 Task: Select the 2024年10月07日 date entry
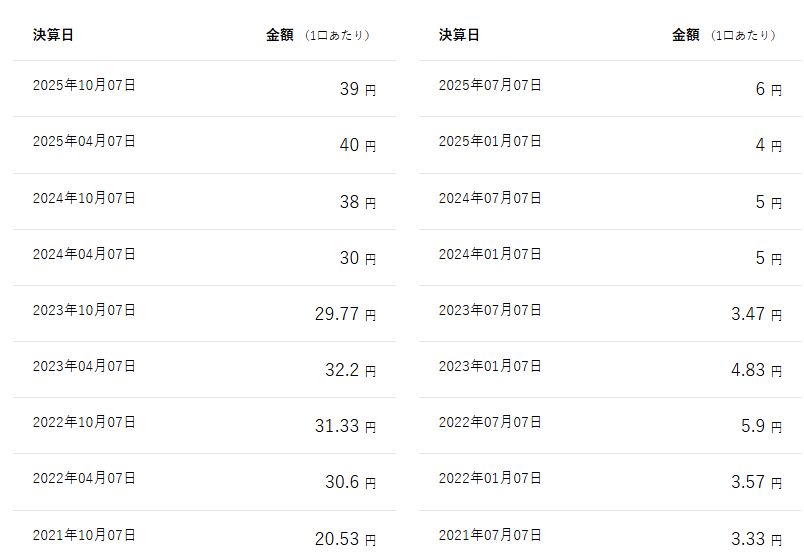pyautogui.click(x=84, y=198)
